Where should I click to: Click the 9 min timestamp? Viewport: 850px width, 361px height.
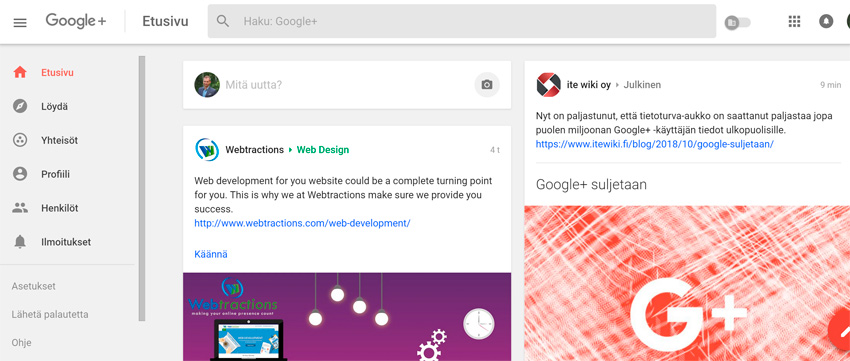[830, 85]
